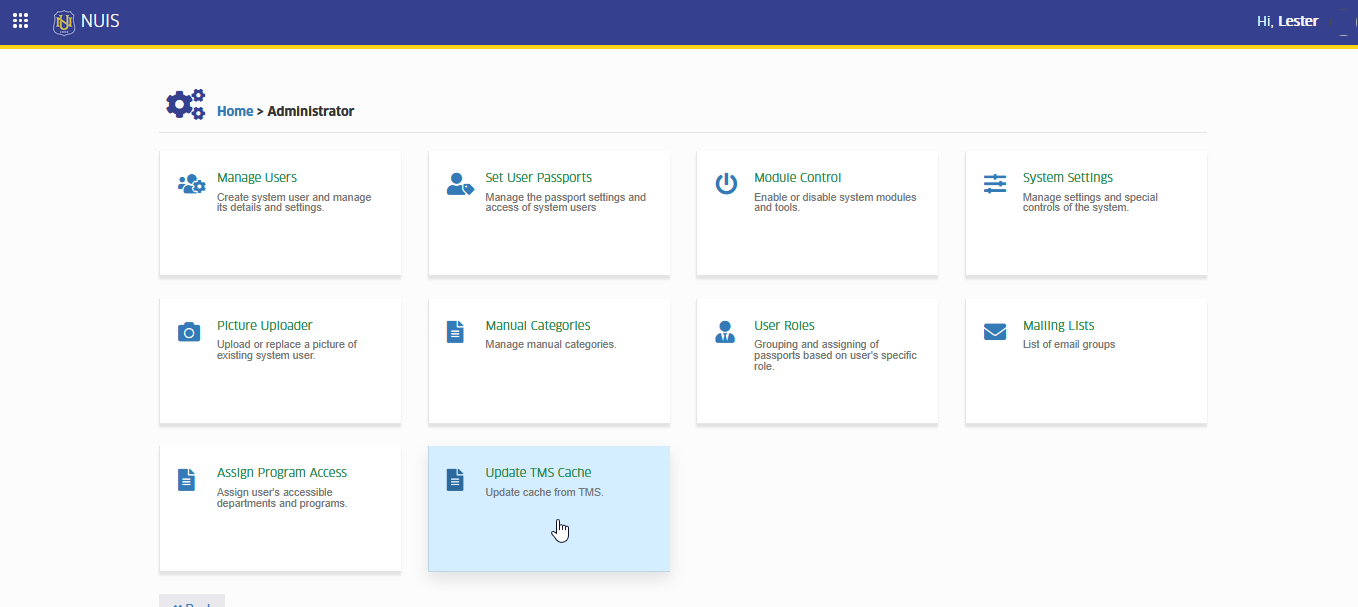Click 'Manage settings and special controls' description
The width and height of the screenshot is (1358, 607).
(x=1091, y=202)
